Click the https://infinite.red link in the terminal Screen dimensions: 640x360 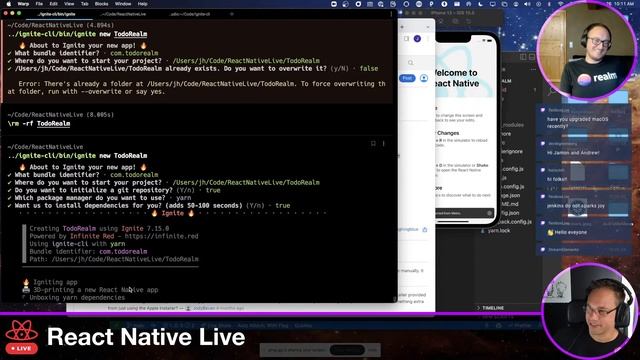[x=161, y=236]
